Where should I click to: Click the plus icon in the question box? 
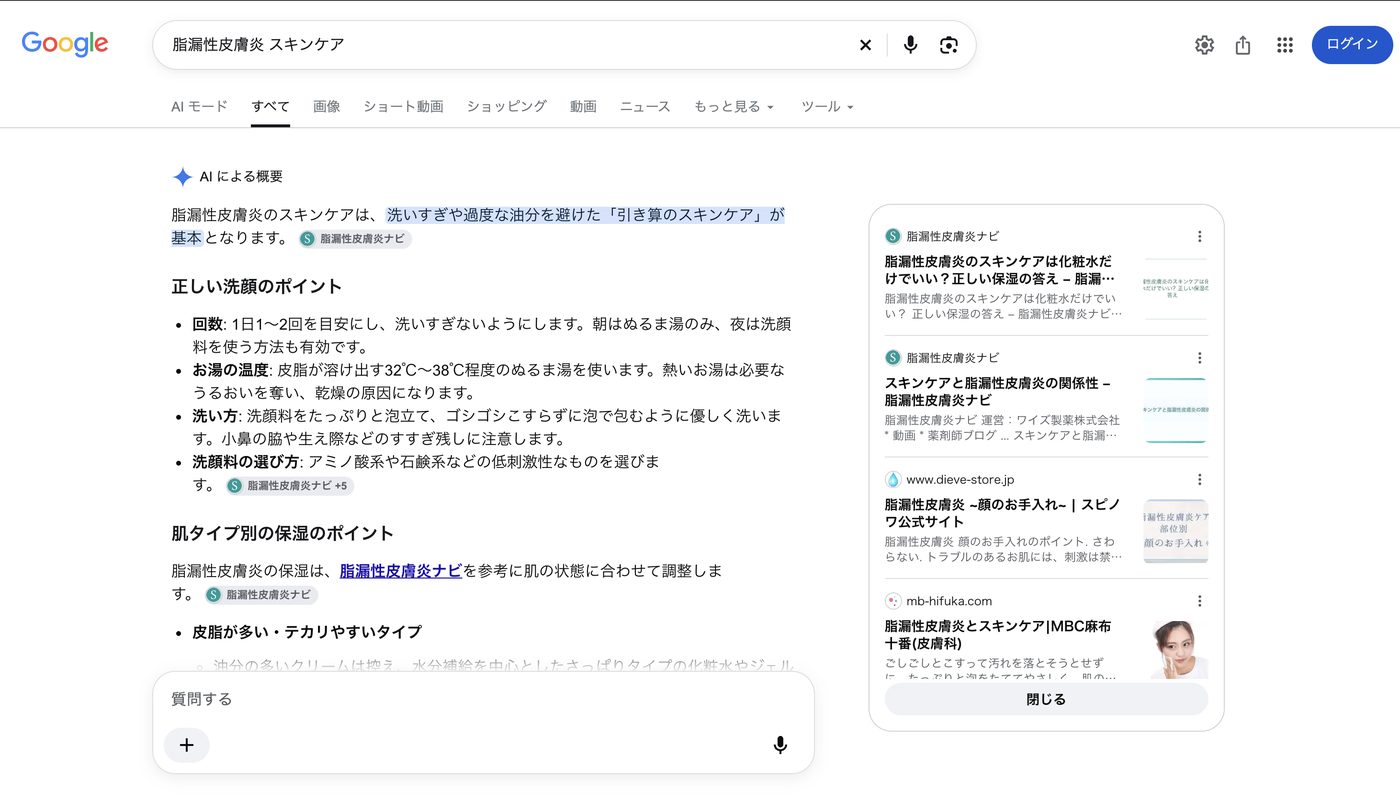coord(187,745)
